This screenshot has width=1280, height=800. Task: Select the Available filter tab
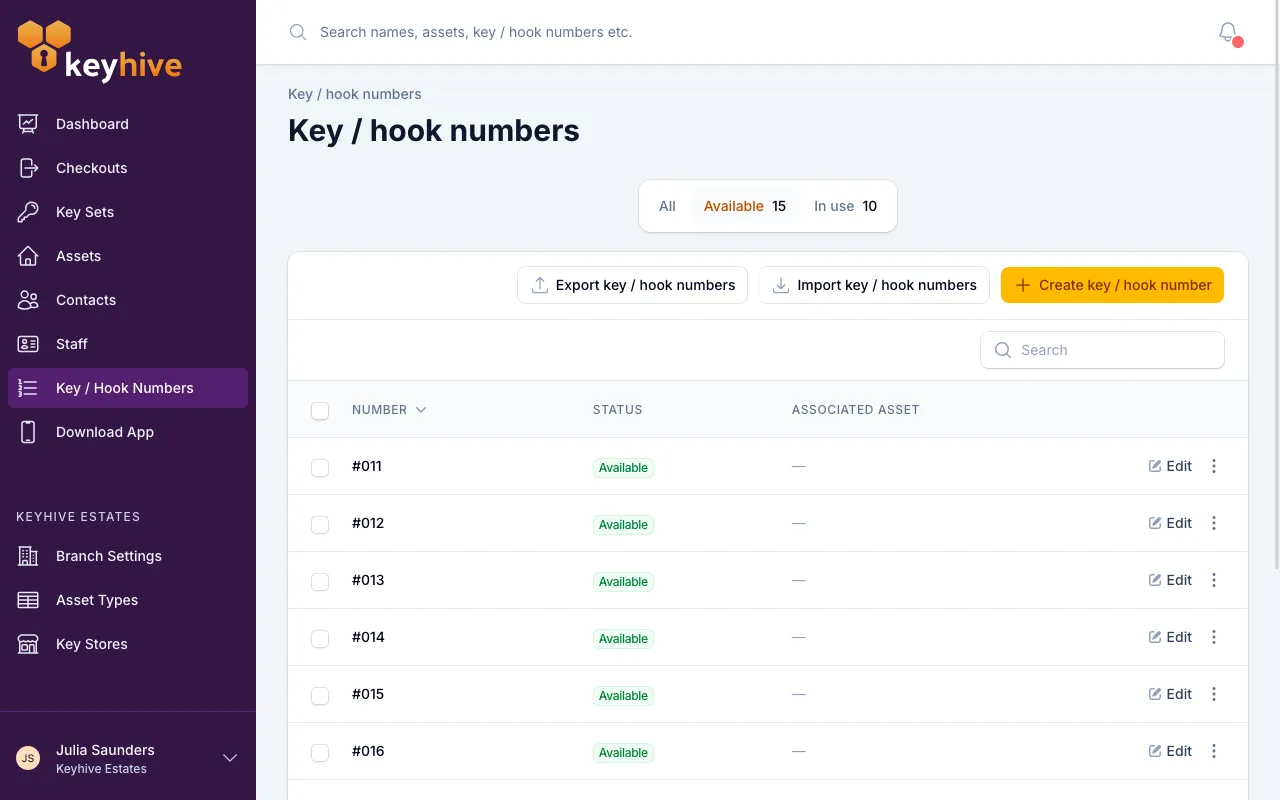click(x=745, y=206)
